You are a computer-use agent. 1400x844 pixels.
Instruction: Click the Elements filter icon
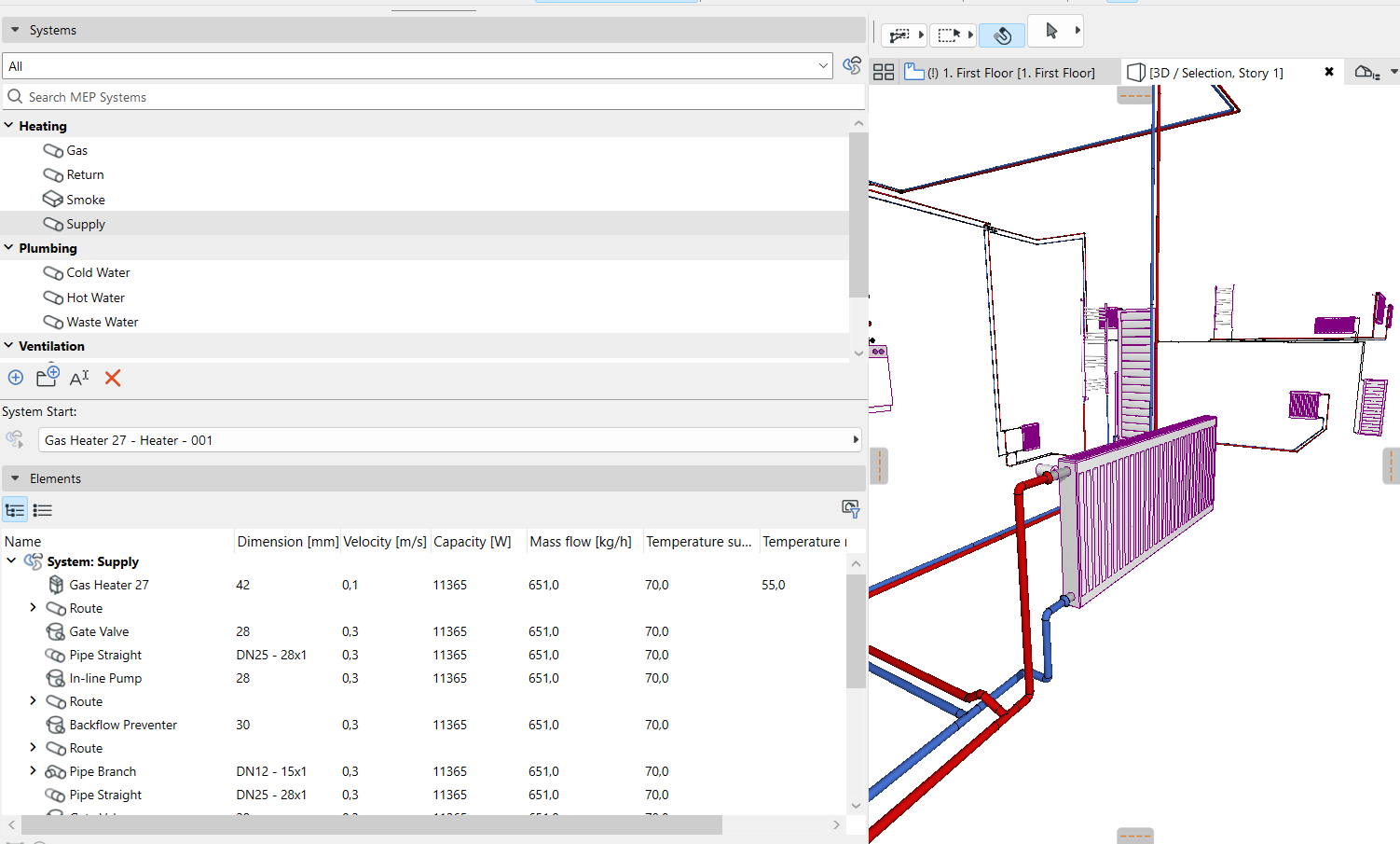point(850,508)
